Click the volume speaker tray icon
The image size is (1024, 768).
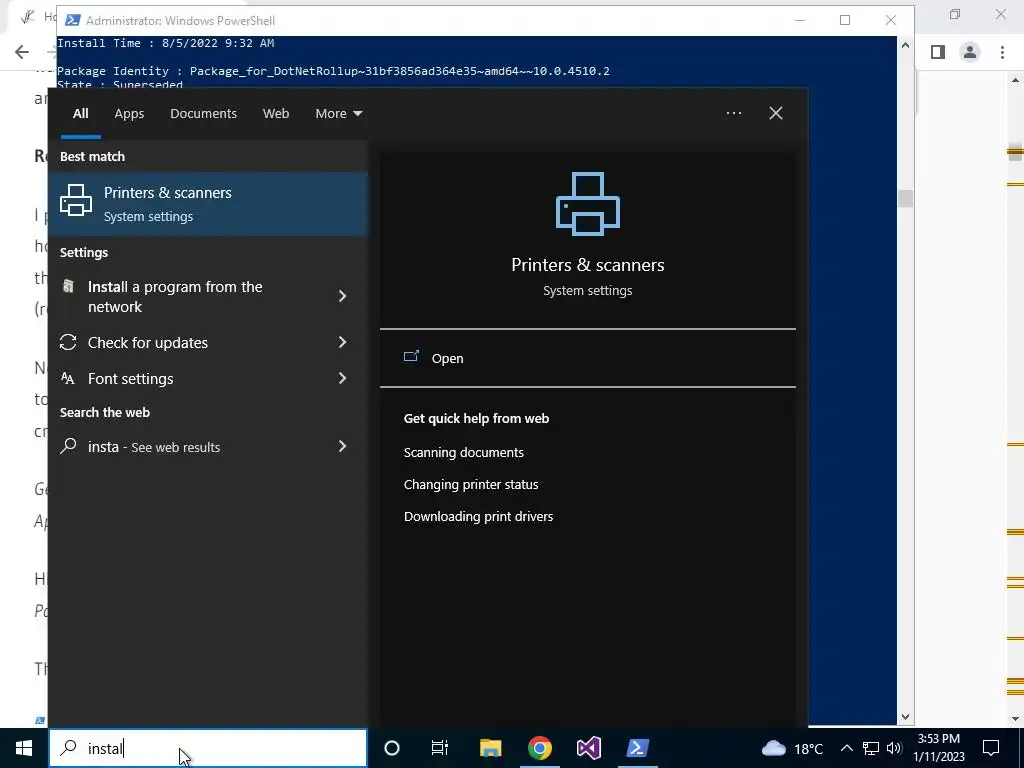tap(894, 748)
